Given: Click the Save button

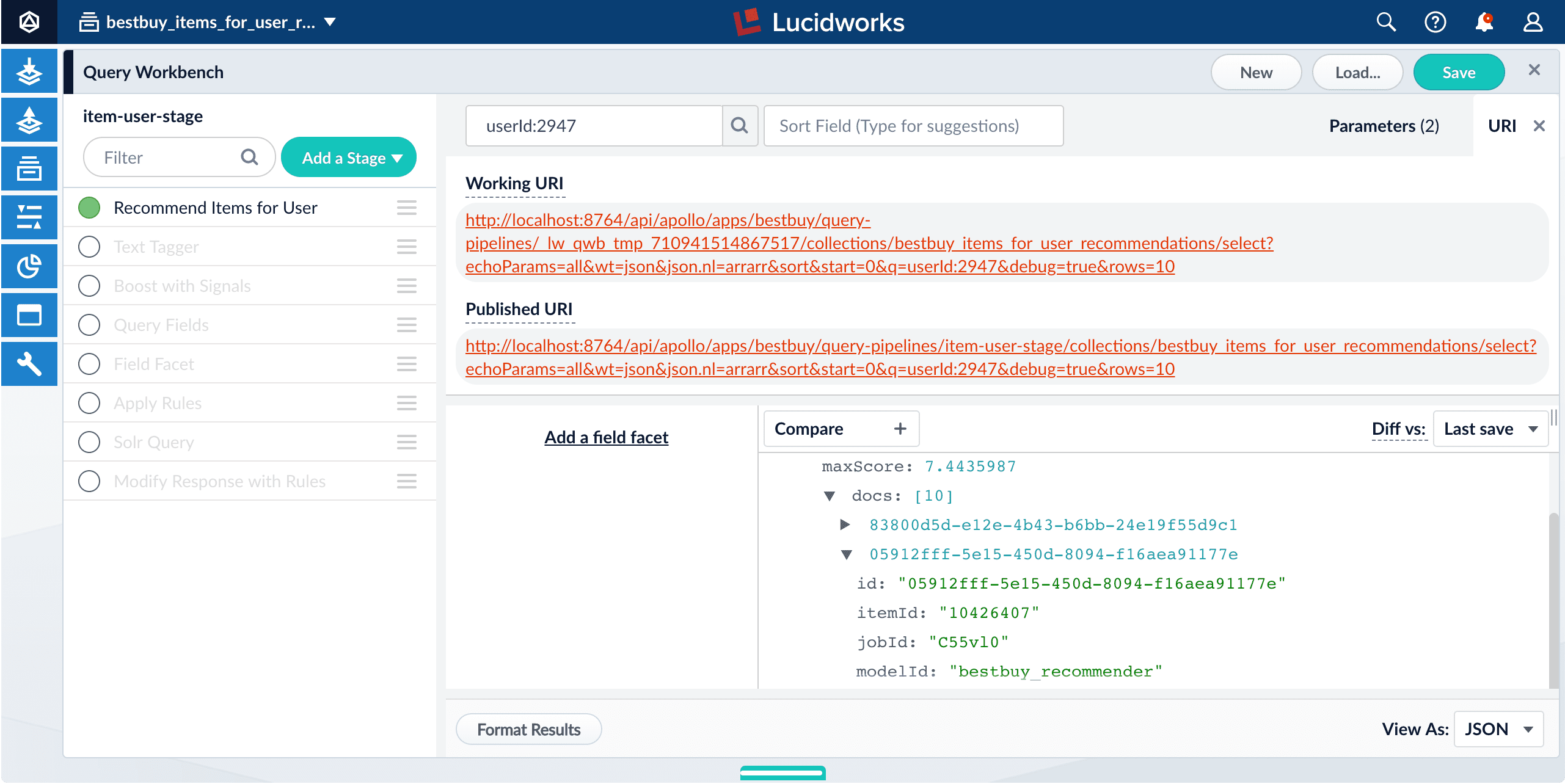Looking at the screenshot, I should [x=1459, y=72].
